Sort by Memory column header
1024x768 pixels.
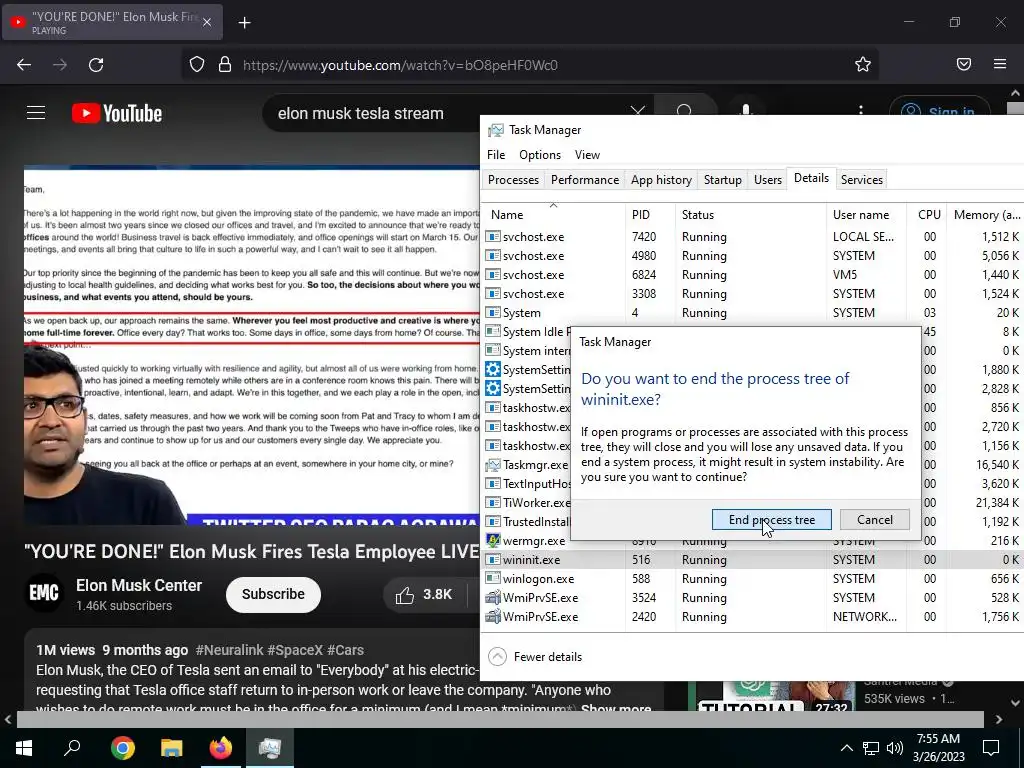coord(985,214)
